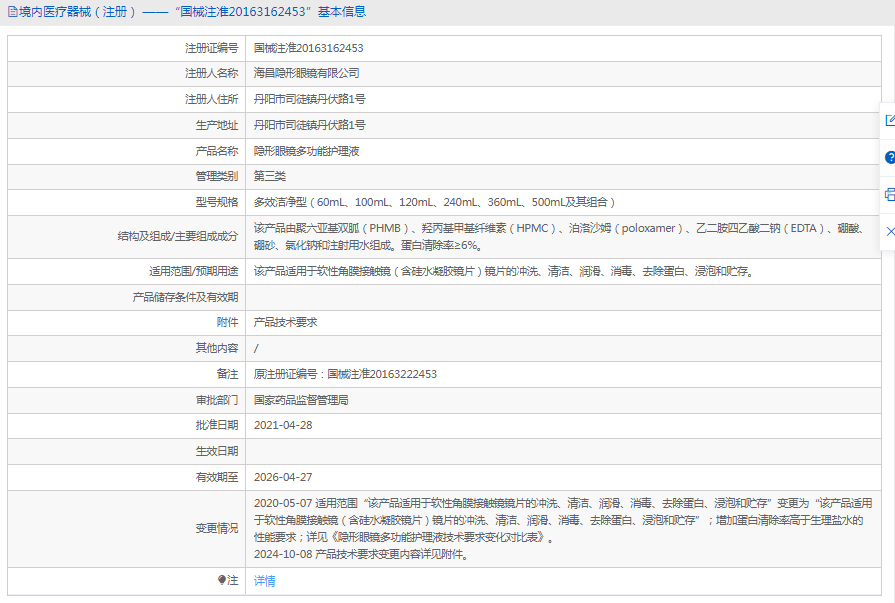The width and height of the screenshot is (895, 603).
Task: Open the edit/feedback icon in right sidebar
Action: tap(890, 120)
